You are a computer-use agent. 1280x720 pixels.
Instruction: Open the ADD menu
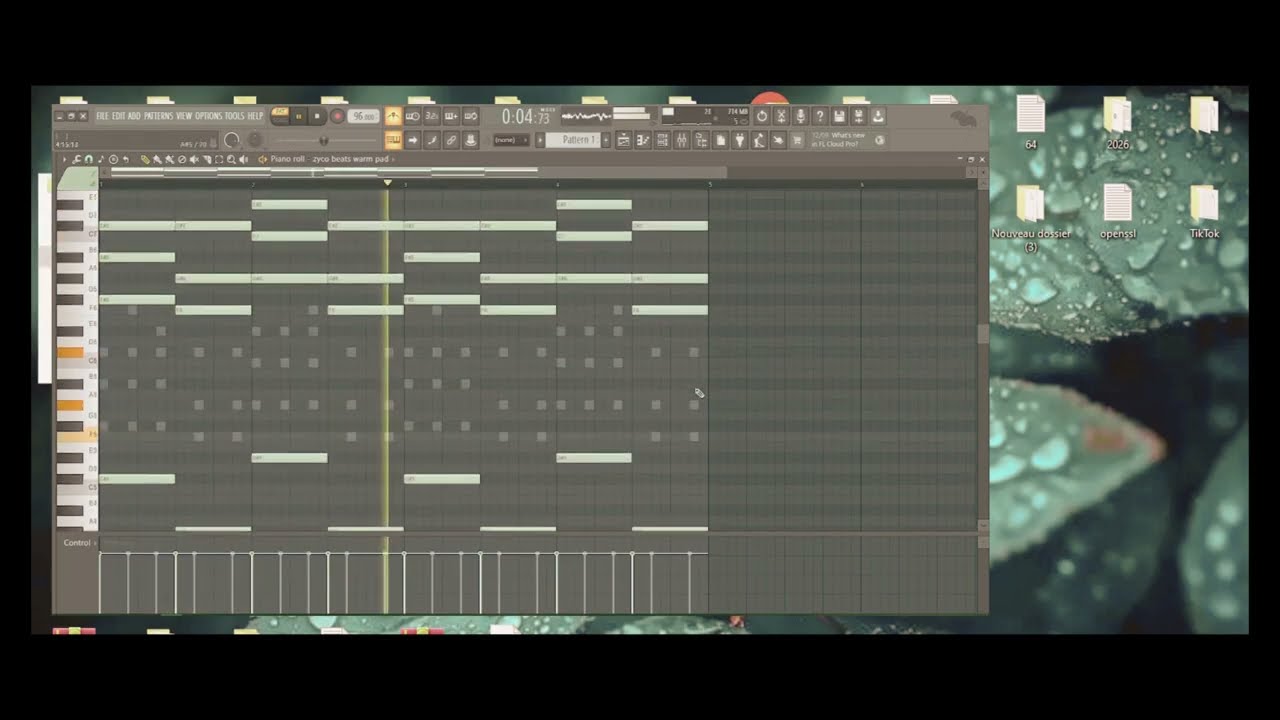point(134,116)
